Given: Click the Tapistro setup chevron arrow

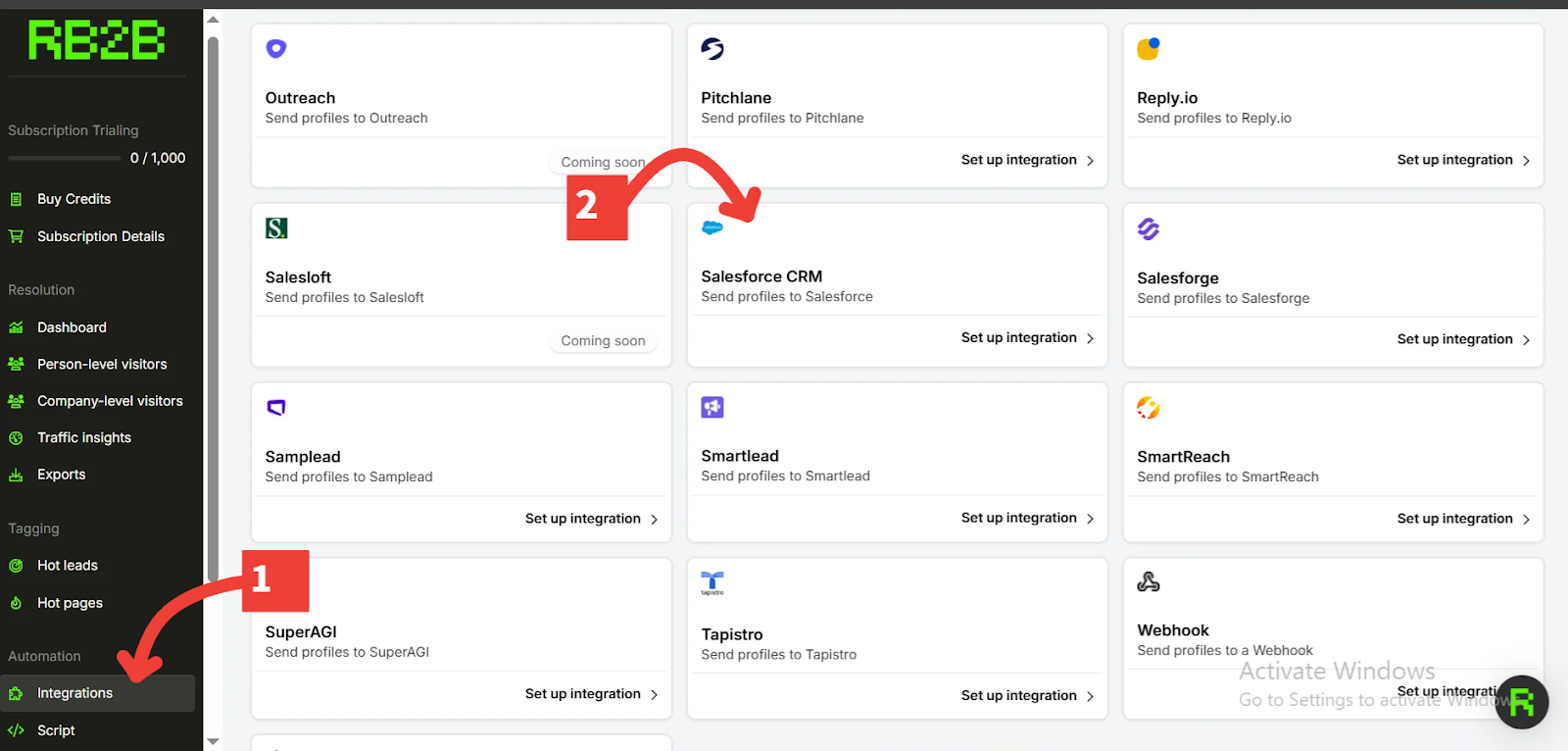Looking at the screenshot, I should (x=1090, y=696).
